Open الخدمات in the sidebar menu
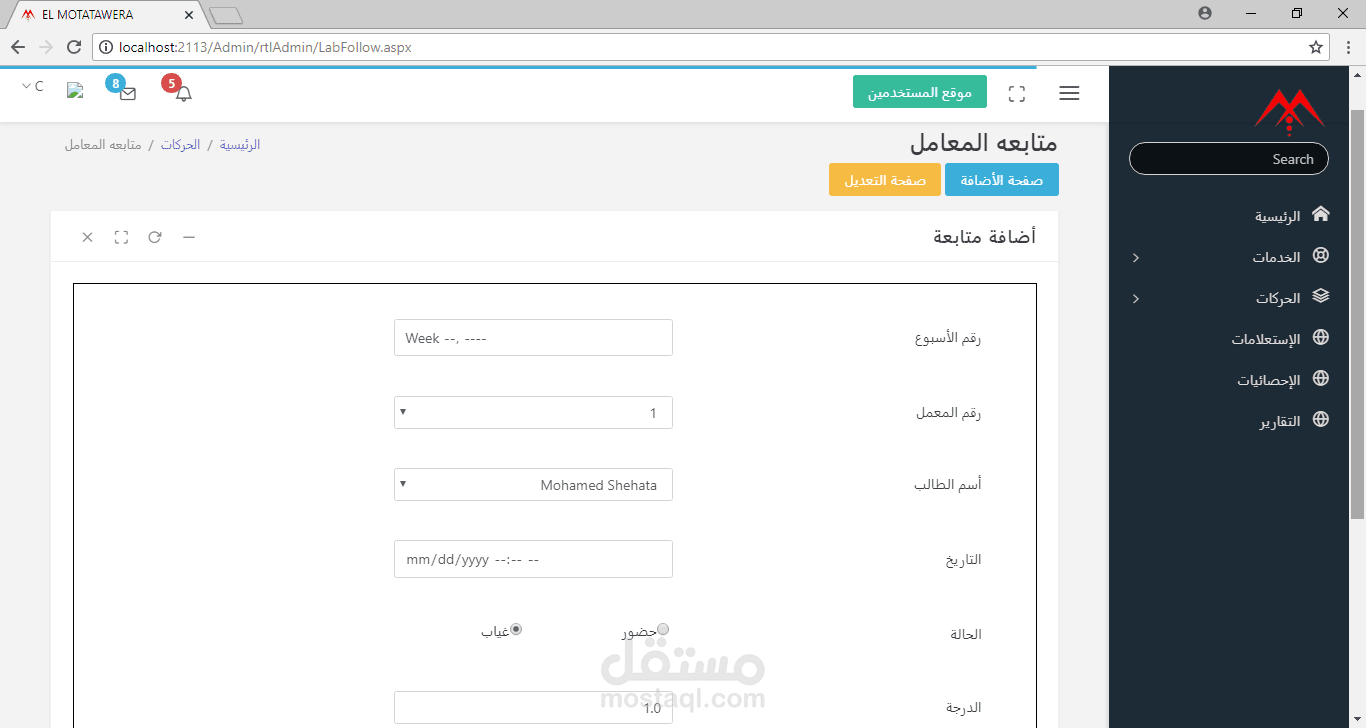The image size is (1366, 728). pos(1276,257)
